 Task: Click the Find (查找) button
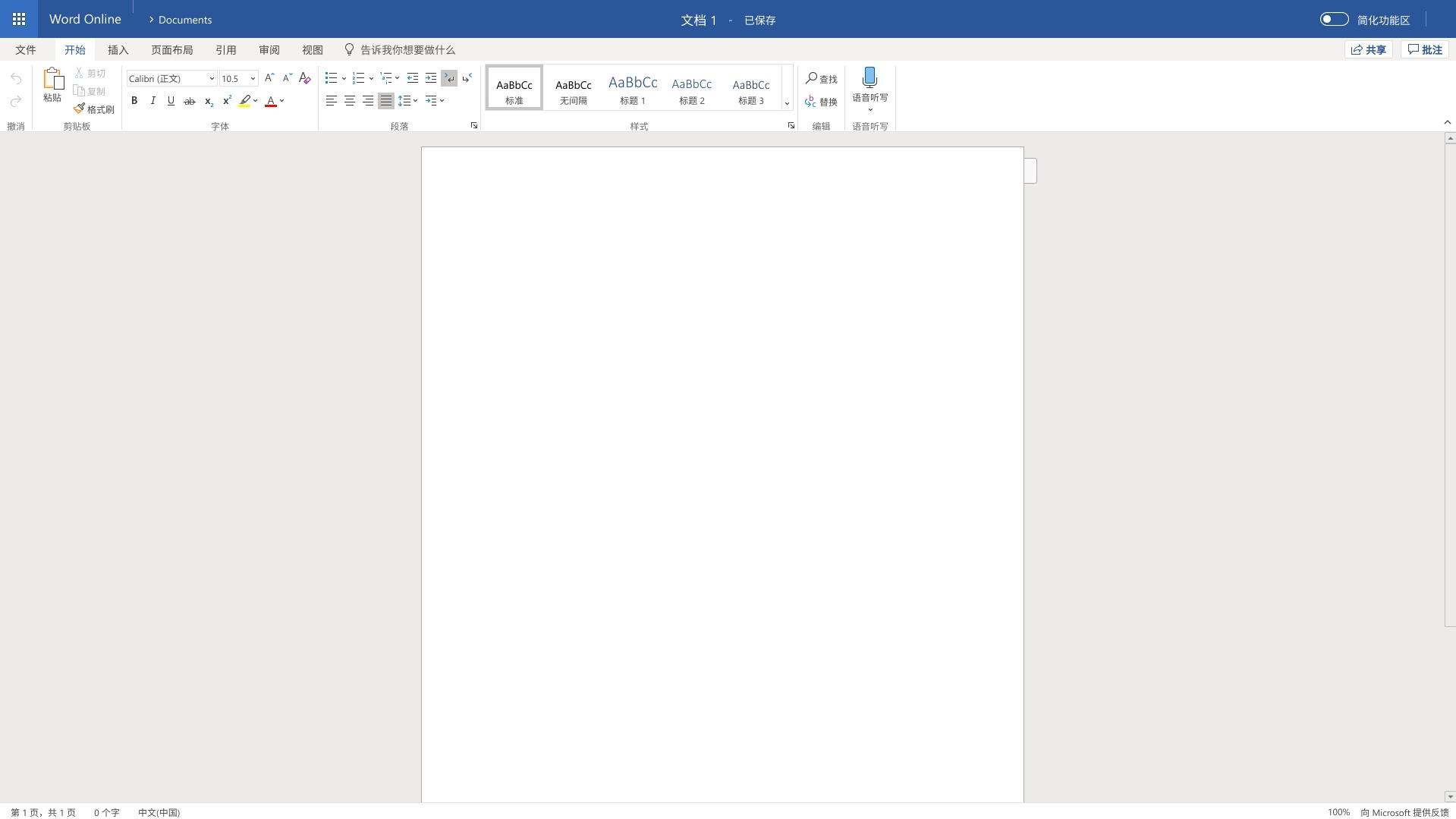coord(821,79)
